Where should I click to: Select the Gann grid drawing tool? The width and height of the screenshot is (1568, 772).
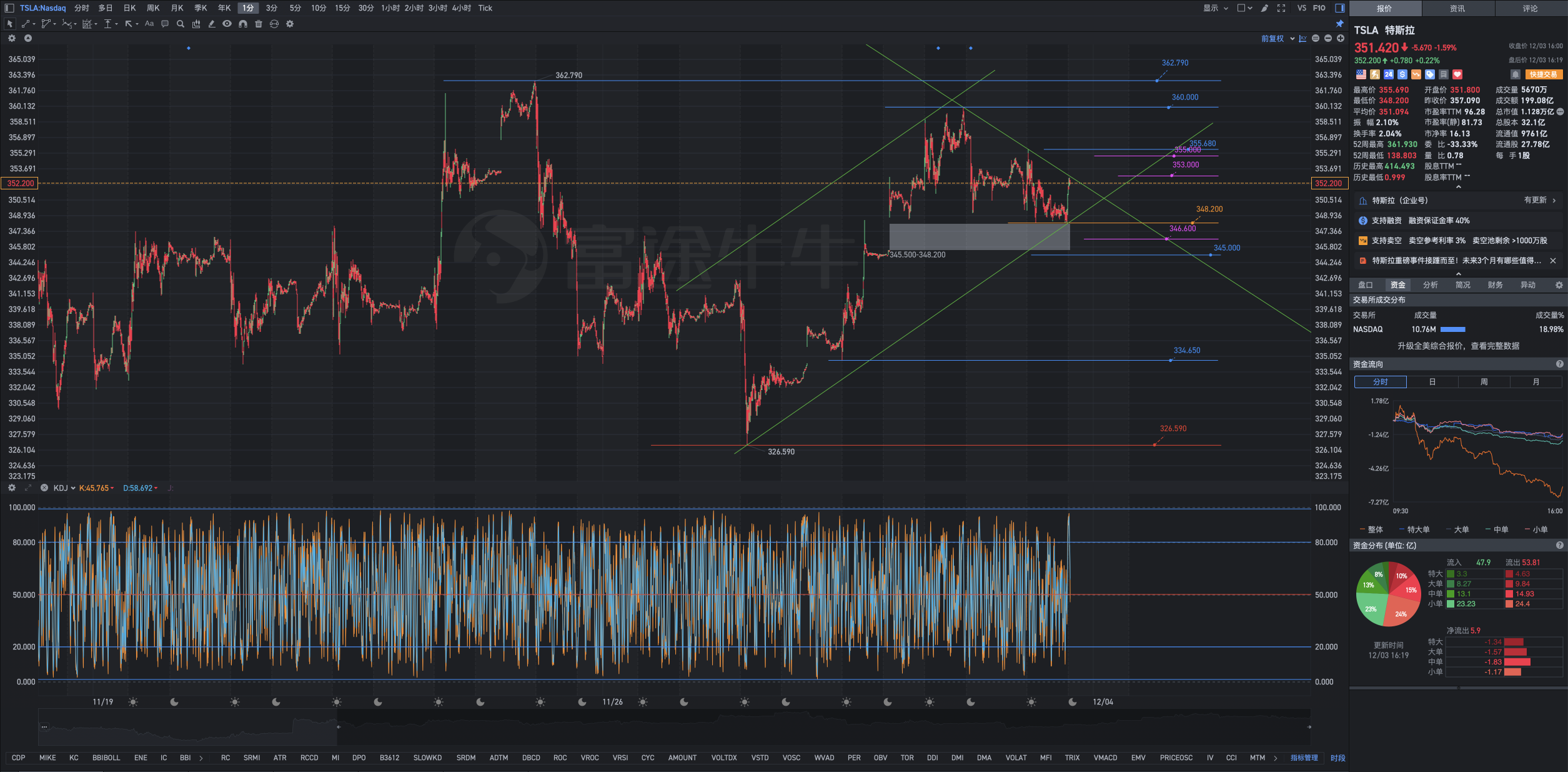[x=87, y=24]
